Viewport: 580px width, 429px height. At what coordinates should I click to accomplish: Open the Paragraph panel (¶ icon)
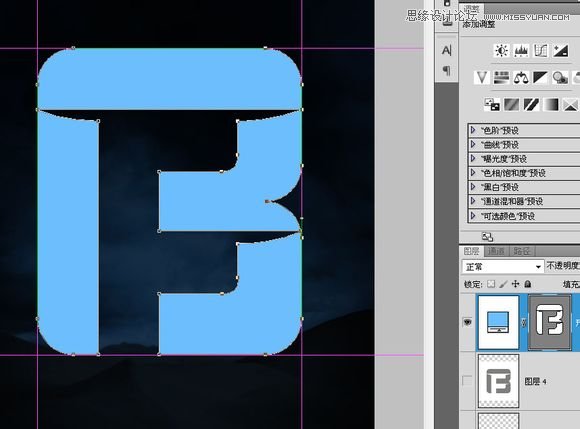point(447,70)
